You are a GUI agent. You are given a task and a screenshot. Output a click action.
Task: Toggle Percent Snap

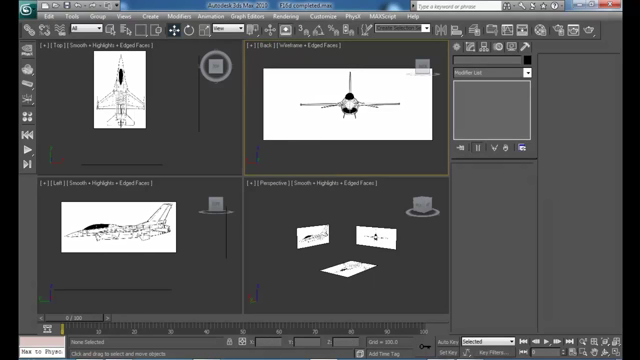click(333, 30)
